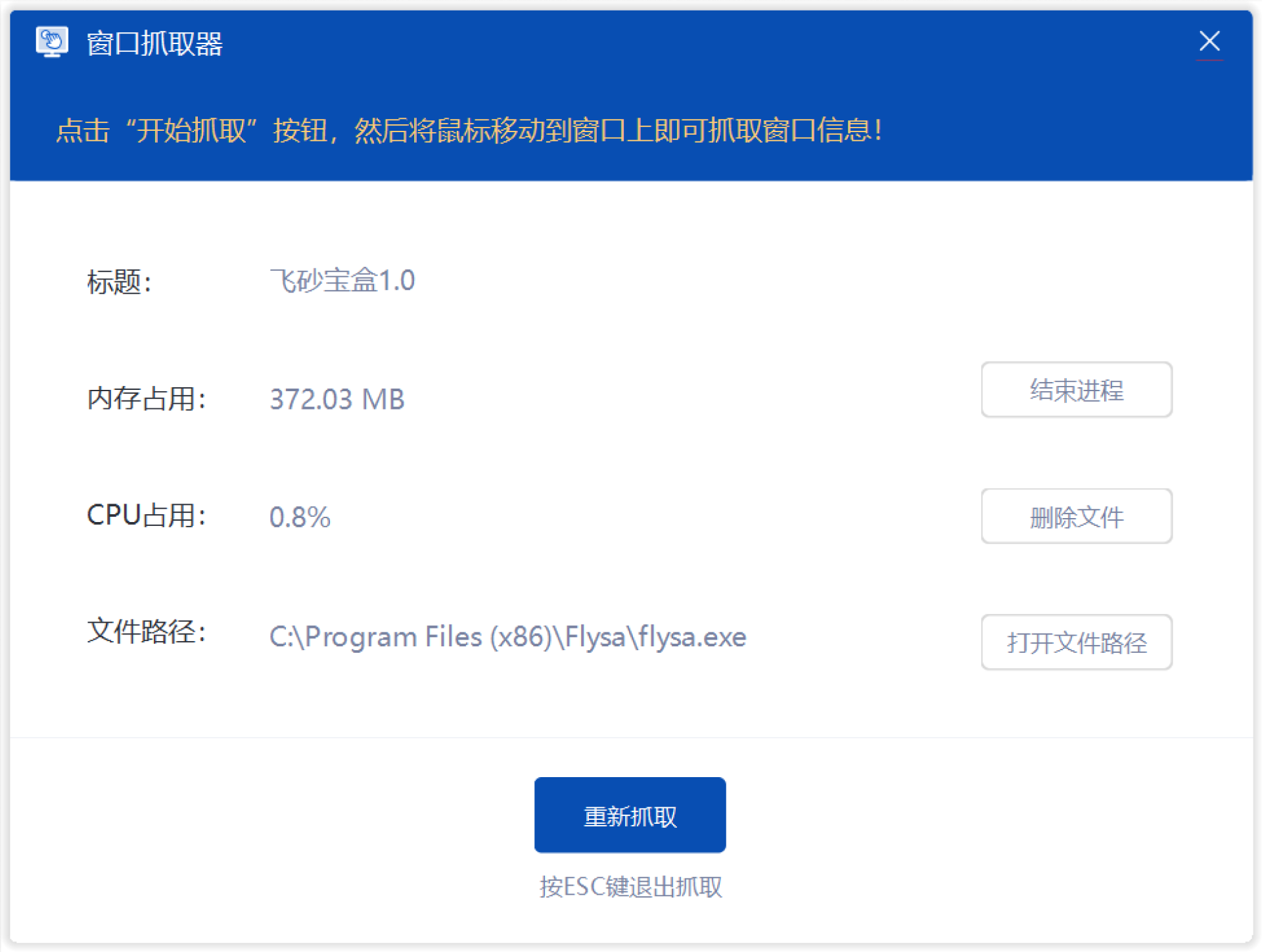Open file location via 打开文件路径
This screenshot has height=952, width=1262.
[1075, 642]
